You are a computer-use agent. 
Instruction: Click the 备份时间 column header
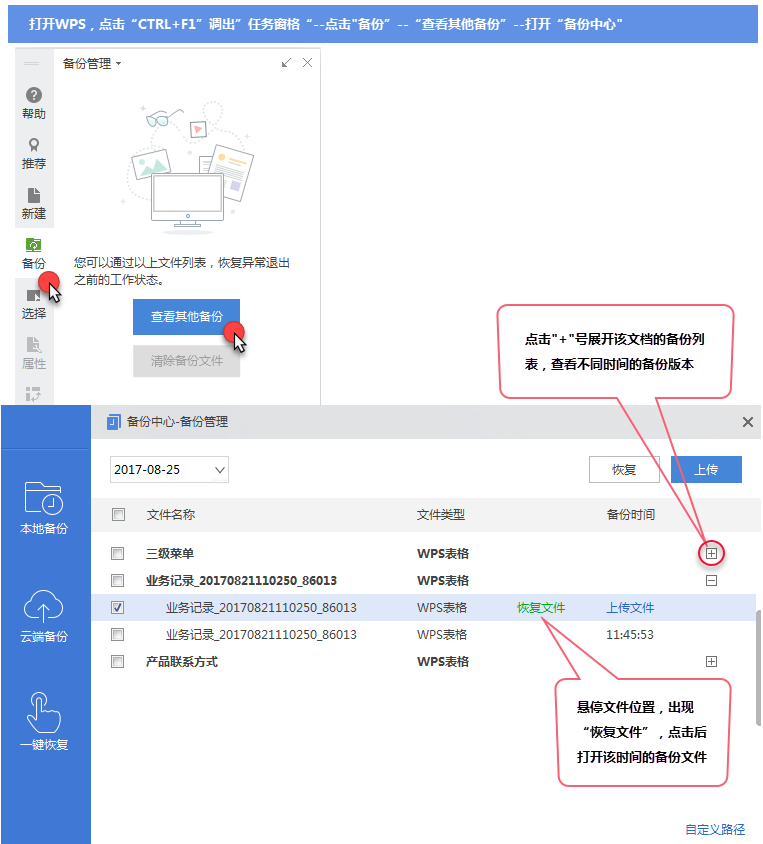tap(631, 515)
